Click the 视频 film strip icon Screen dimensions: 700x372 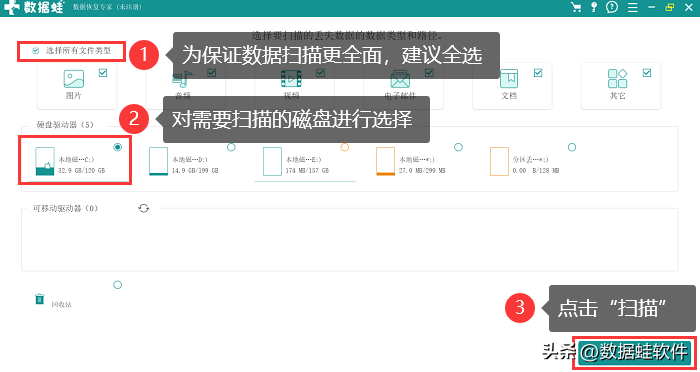pyautogui.click(x=291, y=79)
